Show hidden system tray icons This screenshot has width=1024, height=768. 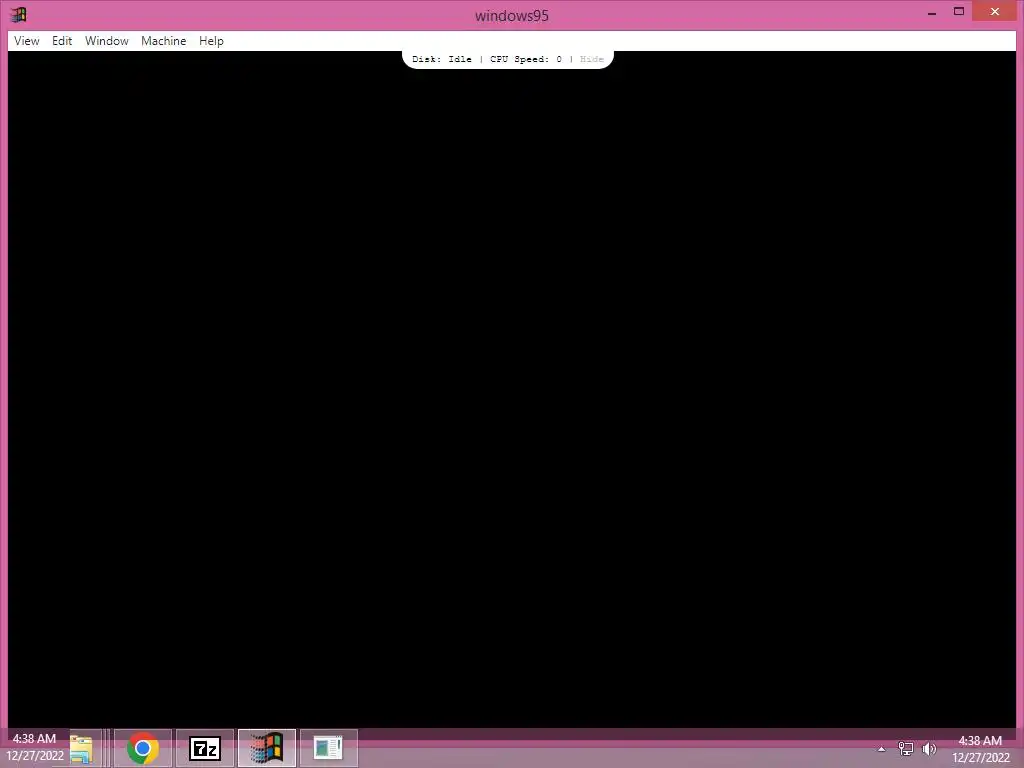[x=881, y=749]
